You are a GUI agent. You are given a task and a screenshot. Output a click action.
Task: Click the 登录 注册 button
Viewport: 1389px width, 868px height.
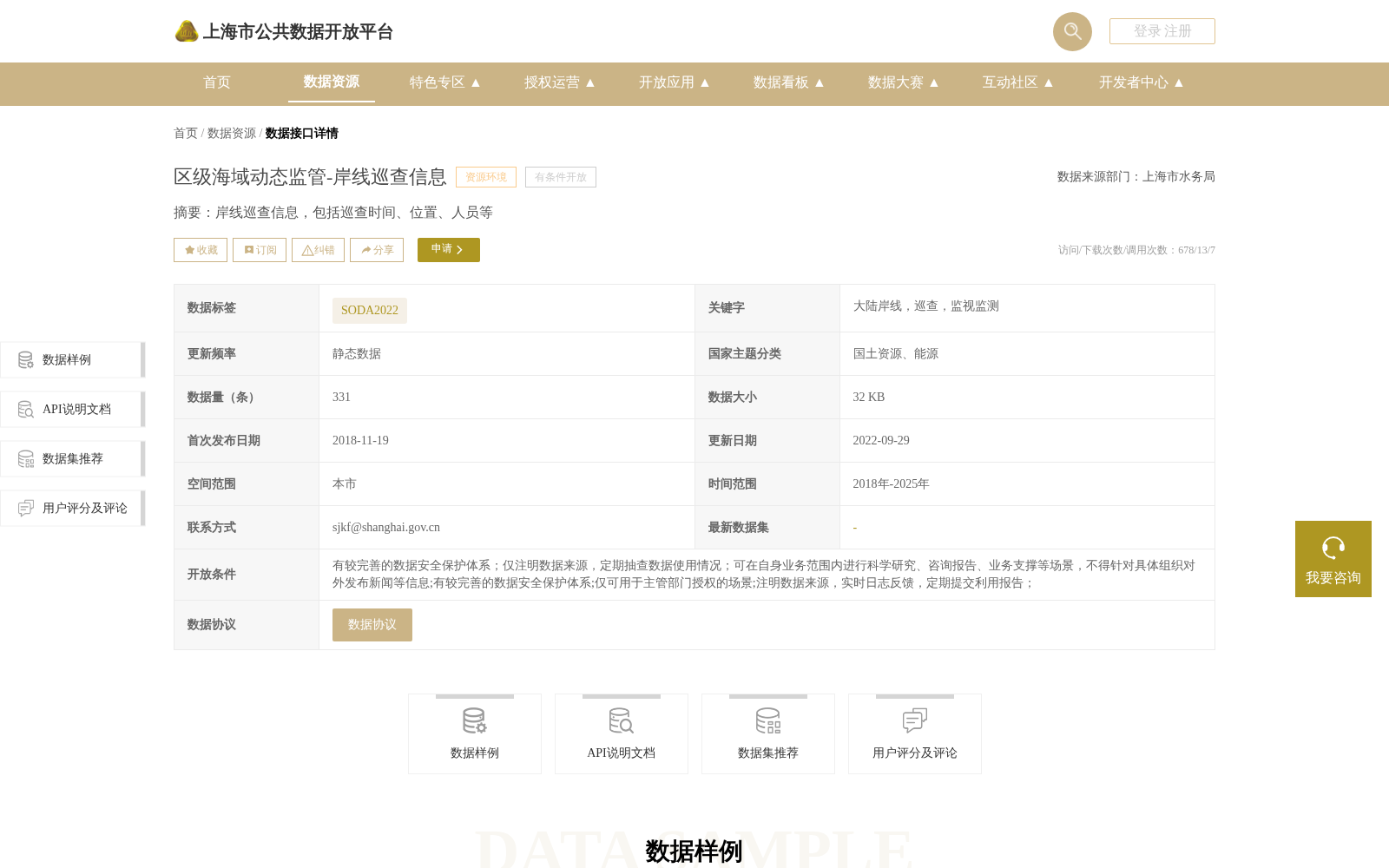pyautogui.click(x=1162, y=31)
